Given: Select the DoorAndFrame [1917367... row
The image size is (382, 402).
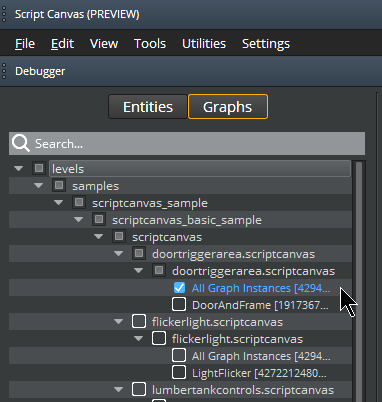Looking at the screenshot, I should 260,305.
